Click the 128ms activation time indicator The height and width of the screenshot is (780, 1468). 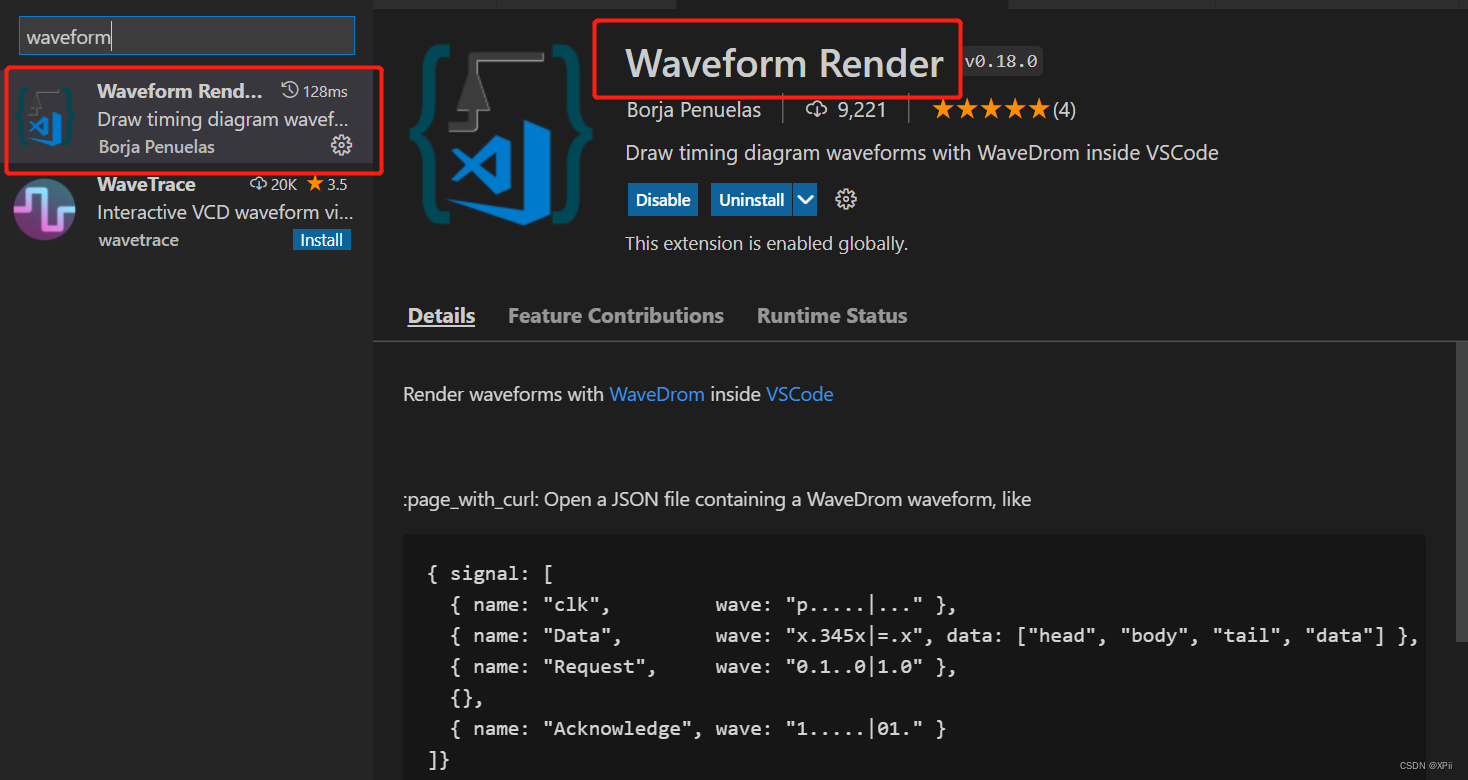tap(315, 91)
